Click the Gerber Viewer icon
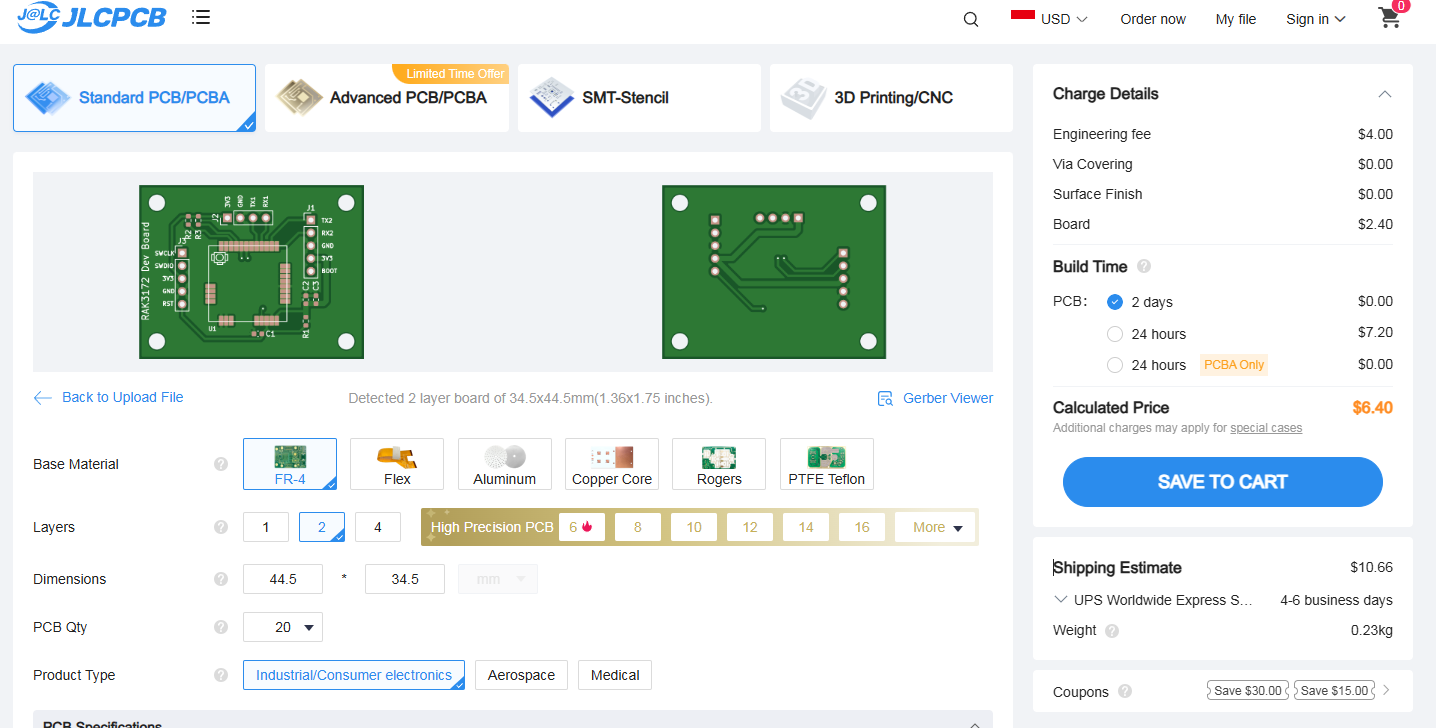The image size is (1436, 728). pos(885,398)
